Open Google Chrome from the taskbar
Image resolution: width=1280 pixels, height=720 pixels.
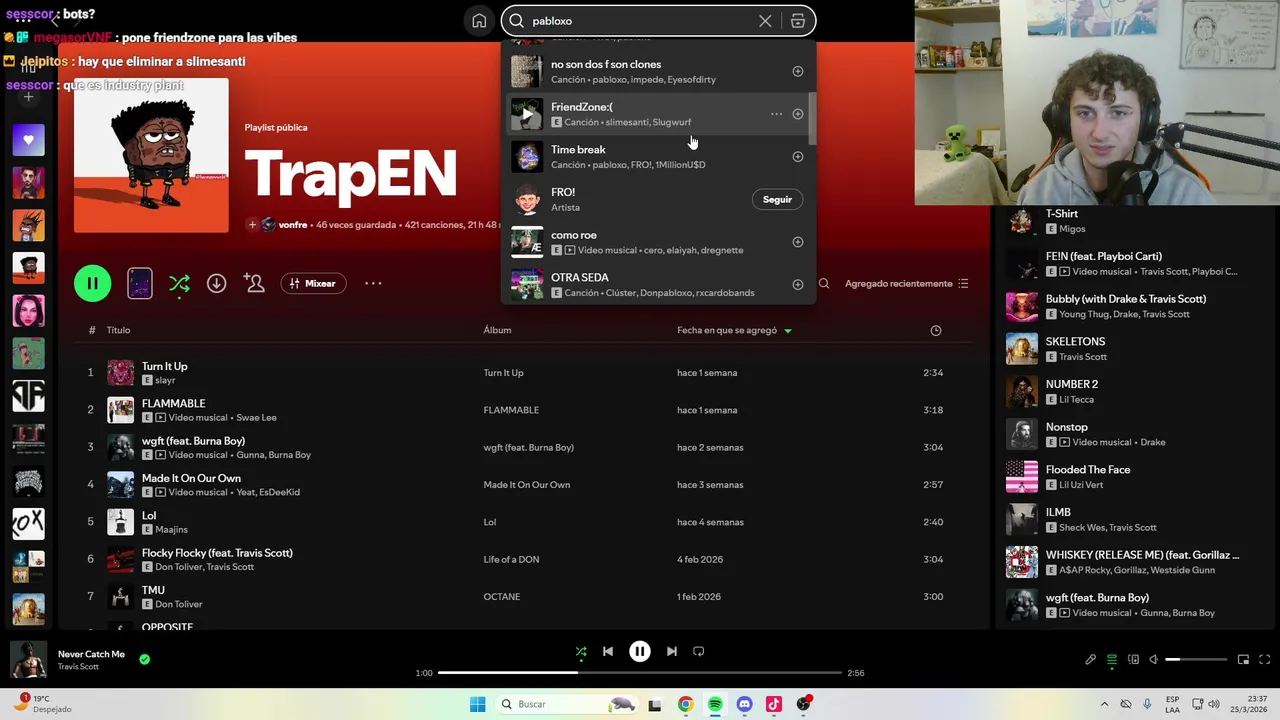pos(685,704)
